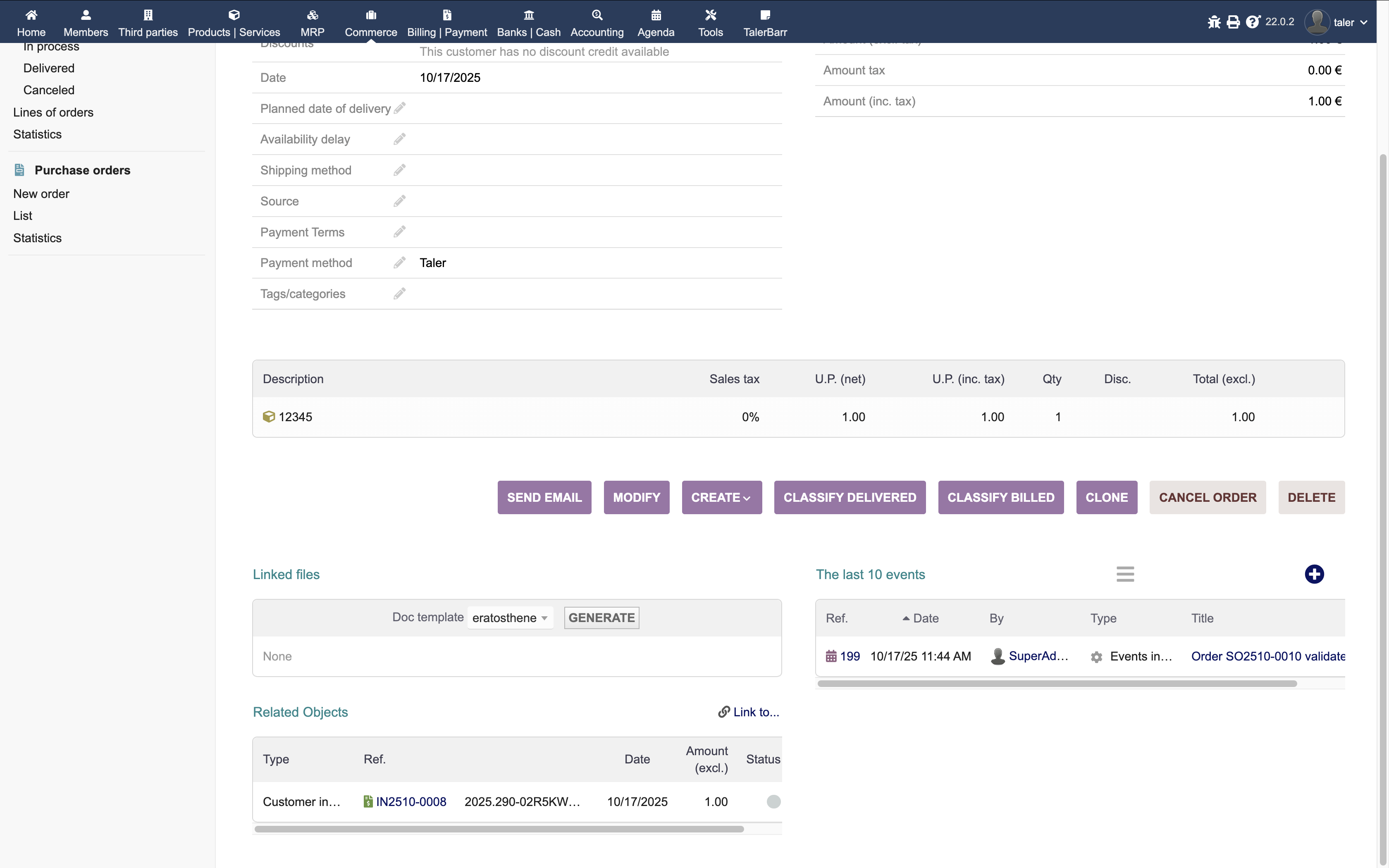The height and width of the screenshot is (868, 1389).
Task: Select Lines of orders in sidebar
Action: pyautogui.click(x=53, y=112)
